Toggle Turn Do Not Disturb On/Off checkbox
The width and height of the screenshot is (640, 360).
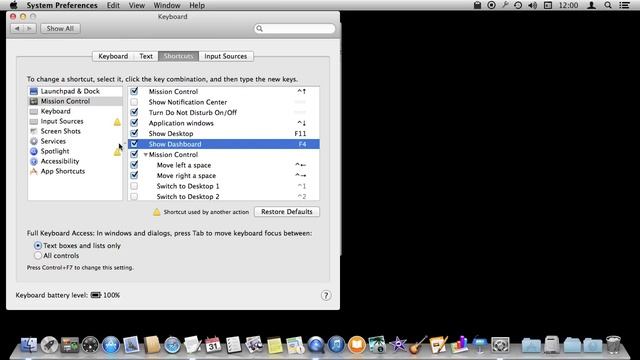pos(134,112)
